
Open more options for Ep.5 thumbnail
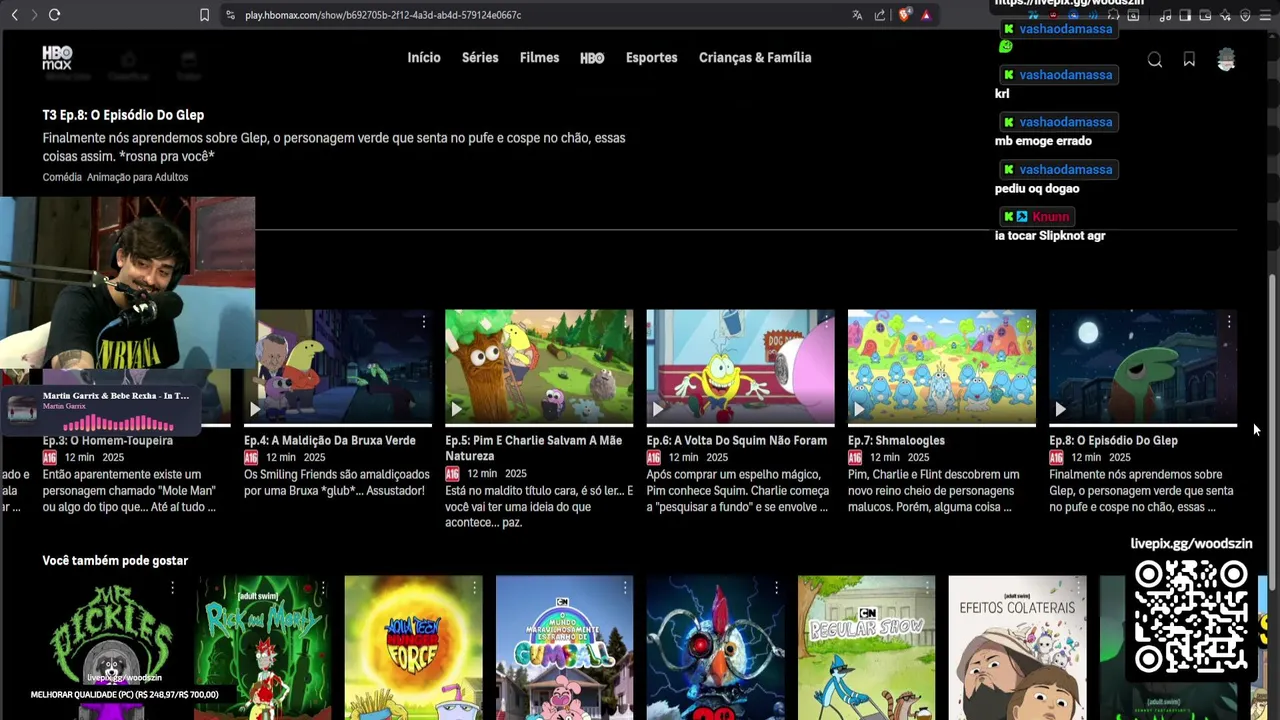tap(625, 322)
